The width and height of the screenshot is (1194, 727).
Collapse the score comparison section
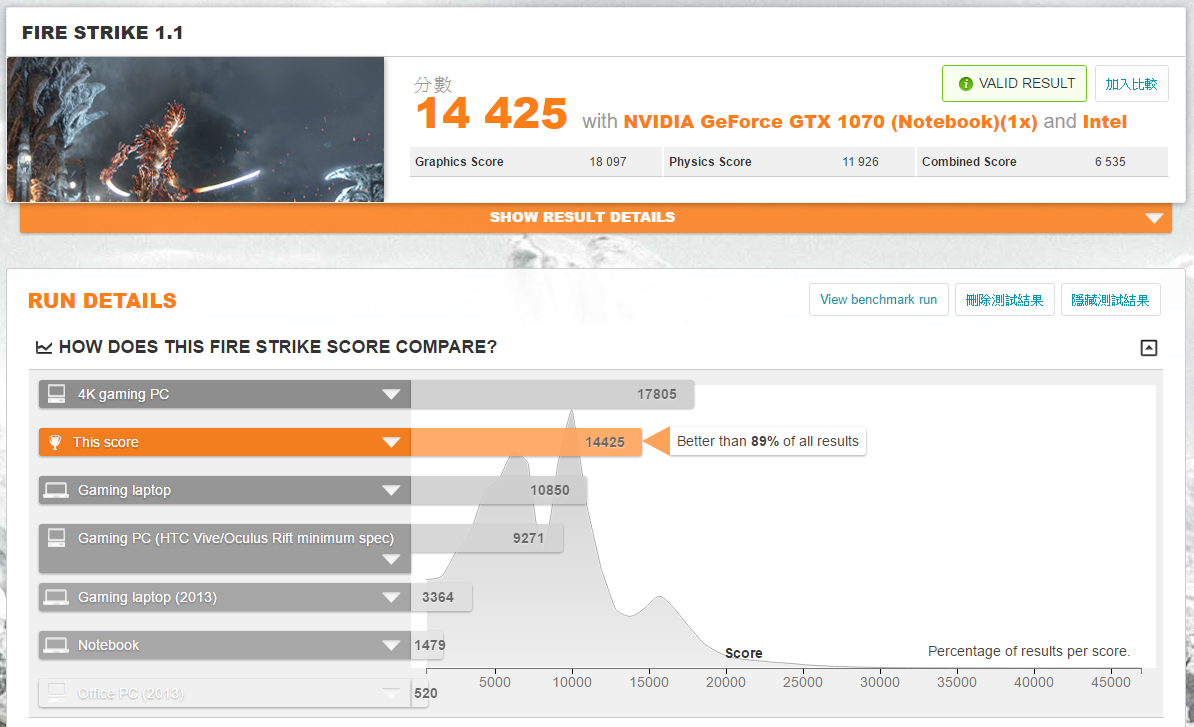click(1149, 348)
